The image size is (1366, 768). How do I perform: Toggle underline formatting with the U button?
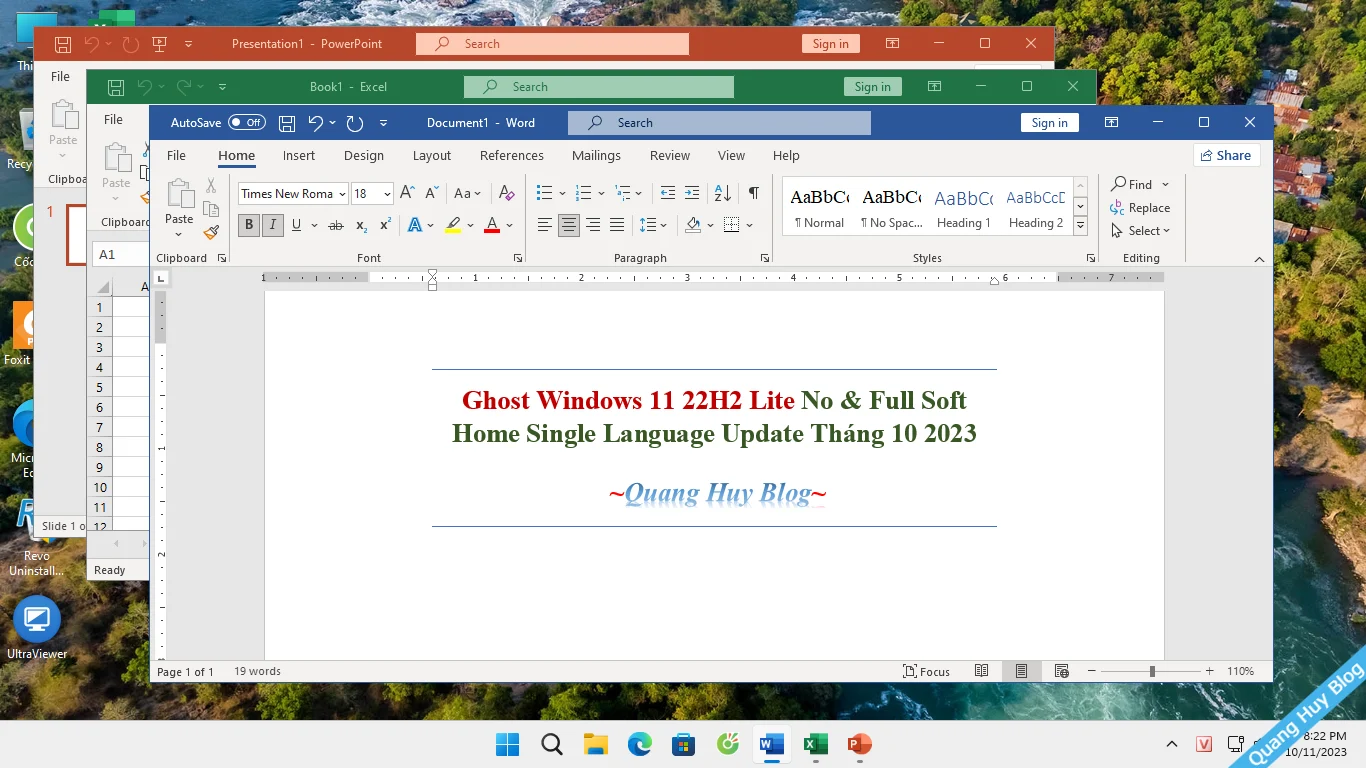[296, 225]
